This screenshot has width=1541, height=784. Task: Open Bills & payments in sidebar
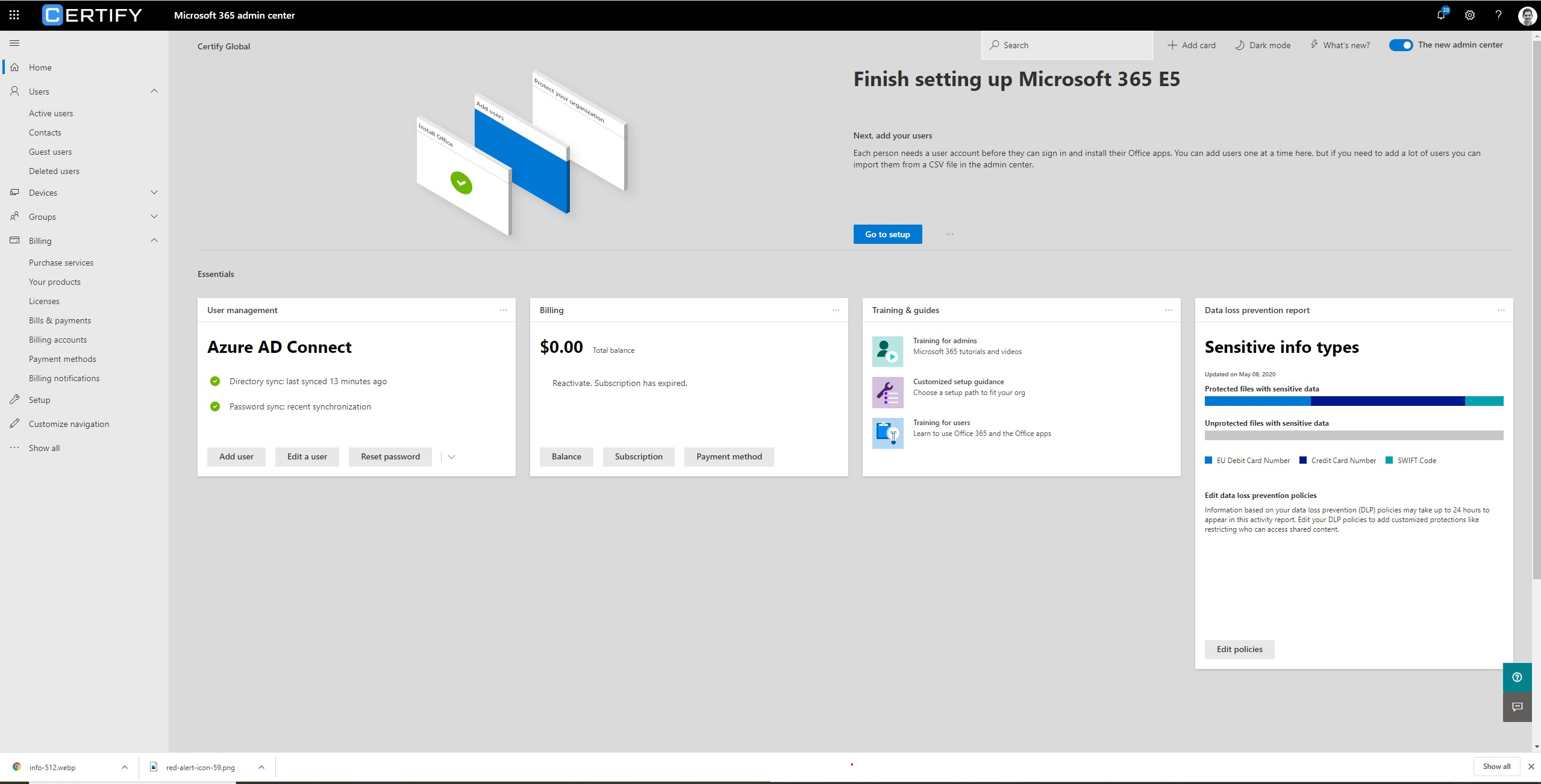(60, 320)
